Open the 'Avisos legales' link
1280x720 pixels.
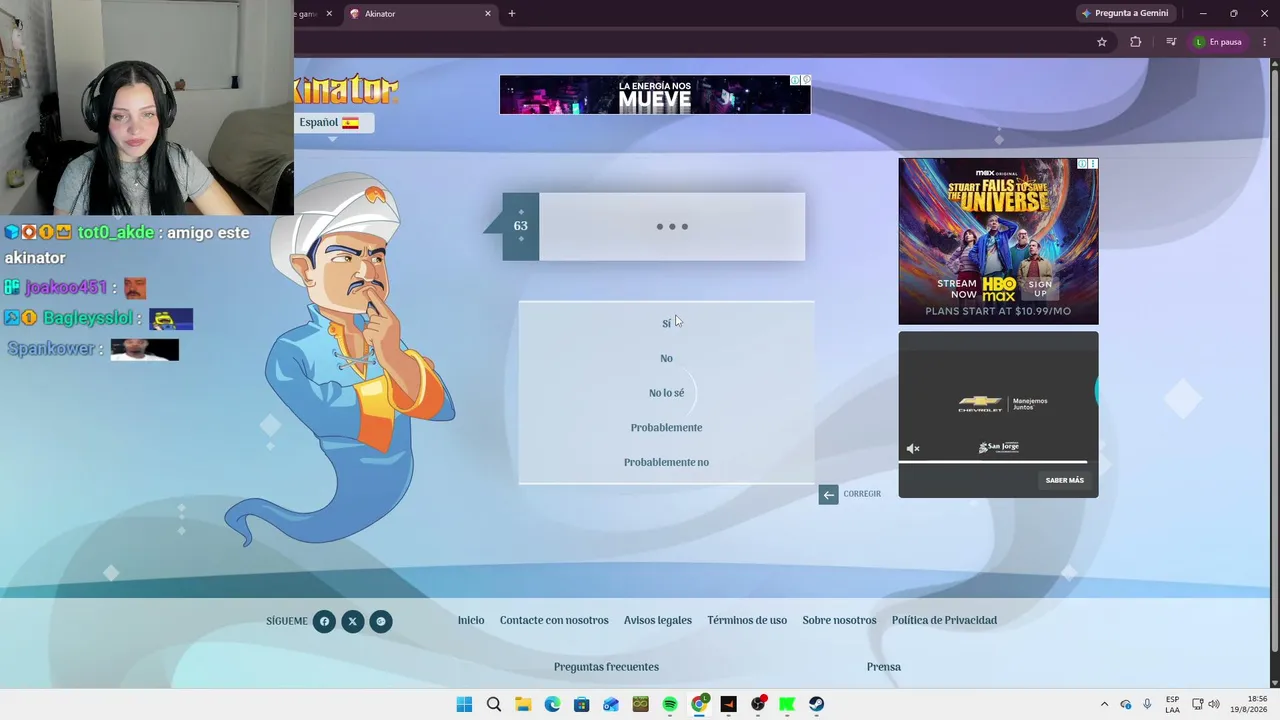tap(658, 620)
